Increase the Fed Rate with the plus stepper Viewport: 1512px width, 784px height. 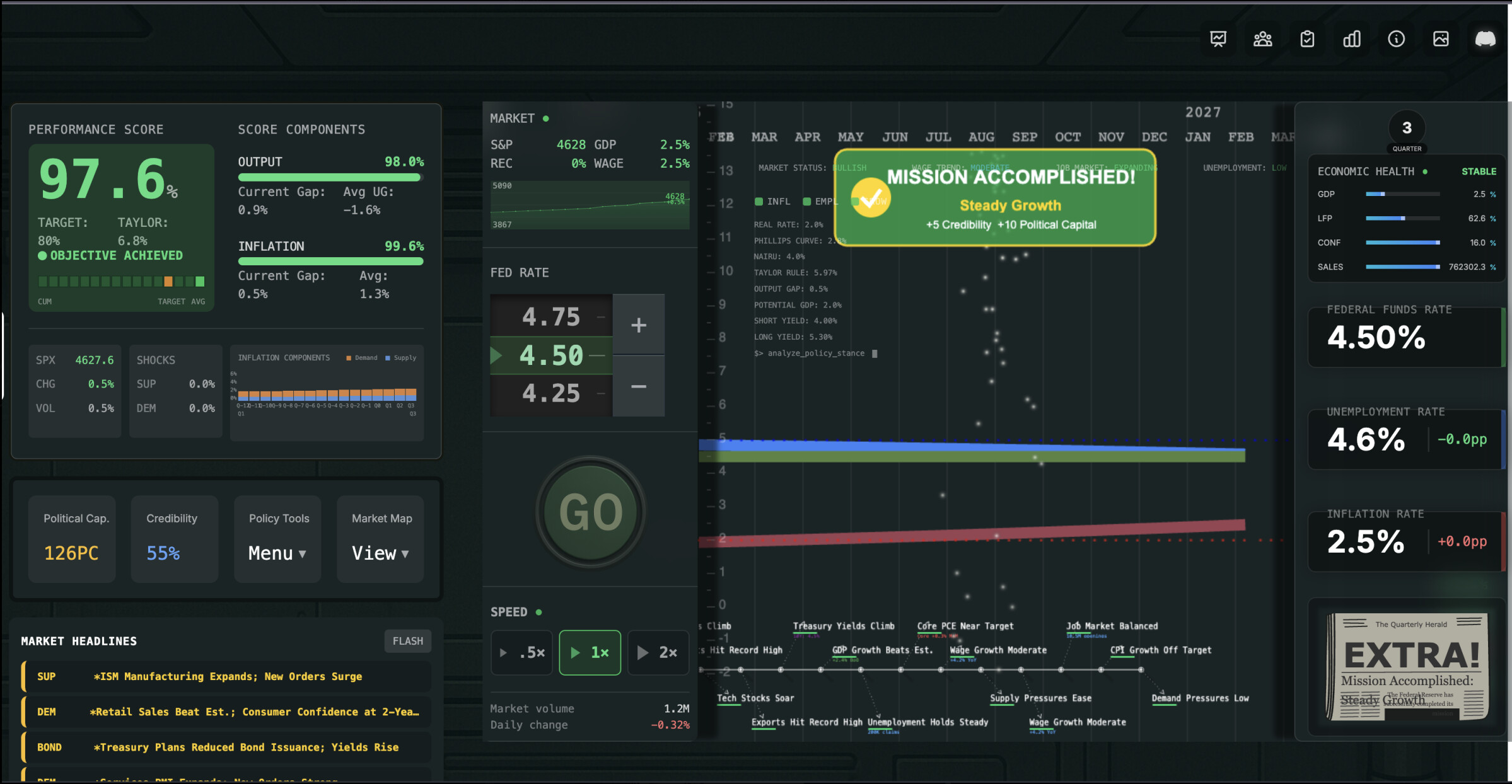click(x=638, y=325)
